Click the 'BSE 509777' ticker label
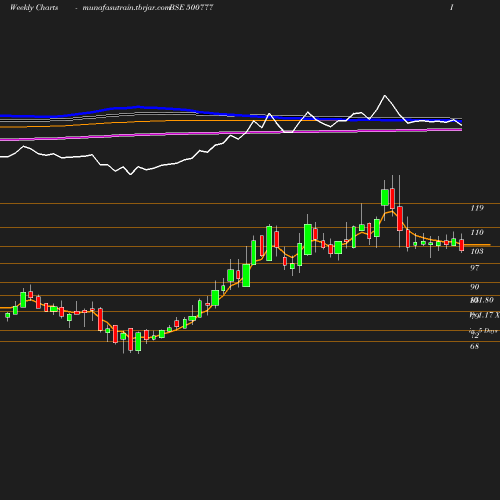 [192, 7]
